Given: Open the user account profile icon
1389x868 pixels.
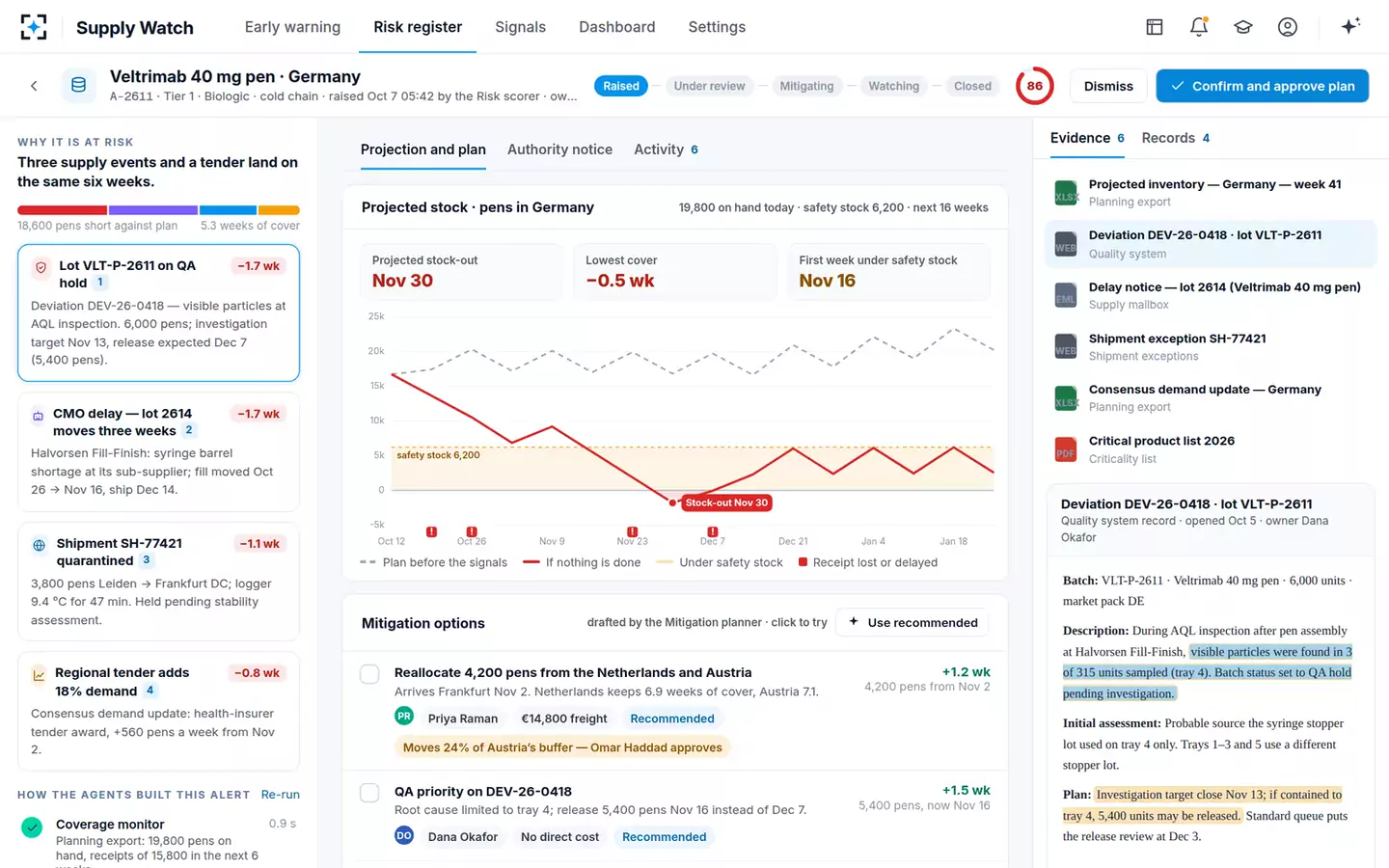Looking at the screenshot, I should [x=1288, y=27].
